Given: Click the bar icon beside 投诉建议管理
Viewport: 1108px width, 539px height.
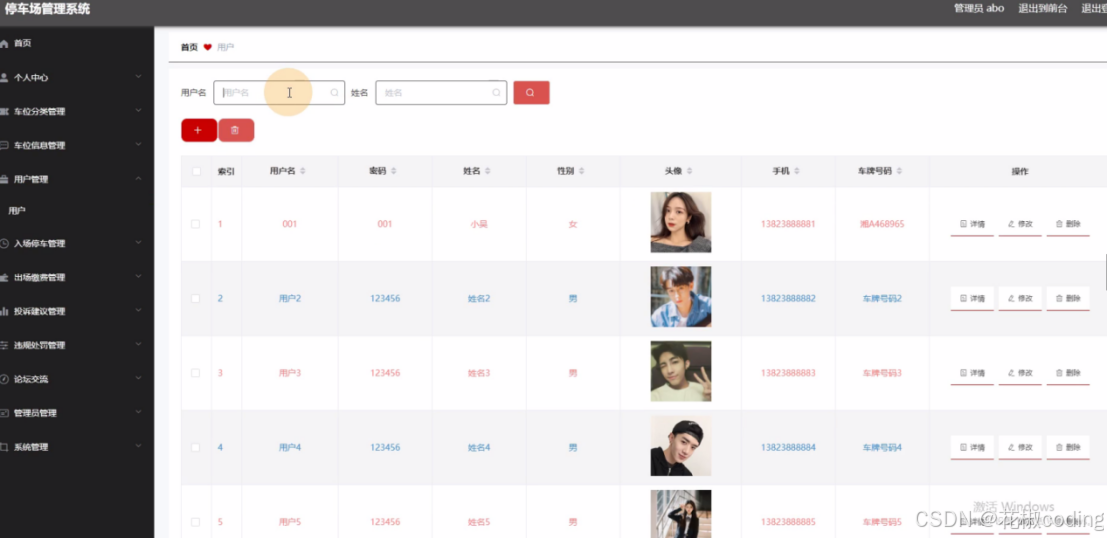Looking at the screenshot, I should [x=4, y=312].
